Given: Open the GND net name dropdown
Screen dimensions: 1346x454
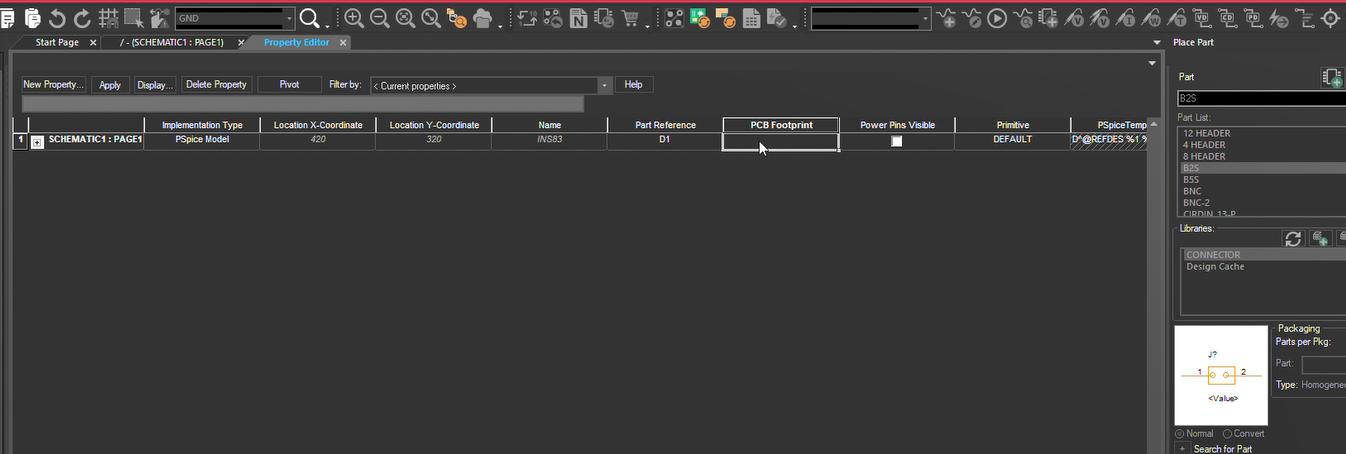Looking at the screenshot, I should coord(289,18).
